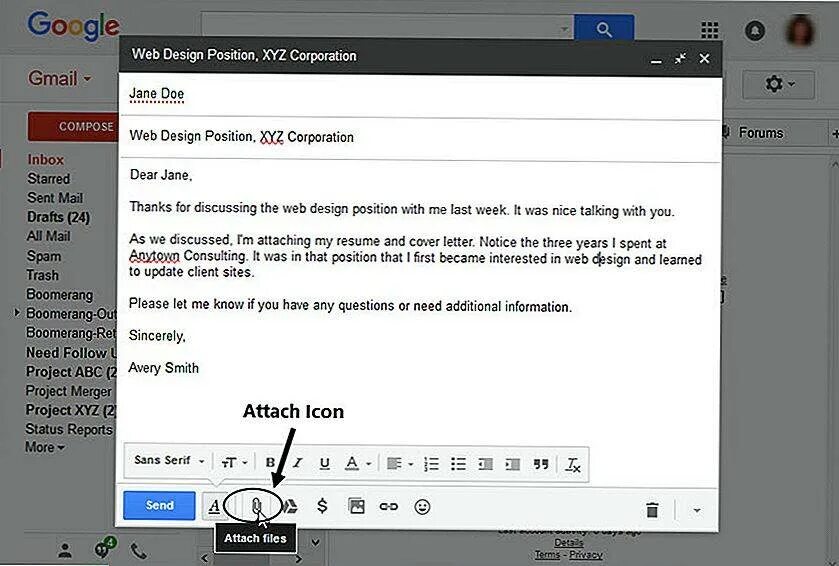
Task: Open more options arrow beside trash
Action: pyautogui.click(x=697, y=510)
